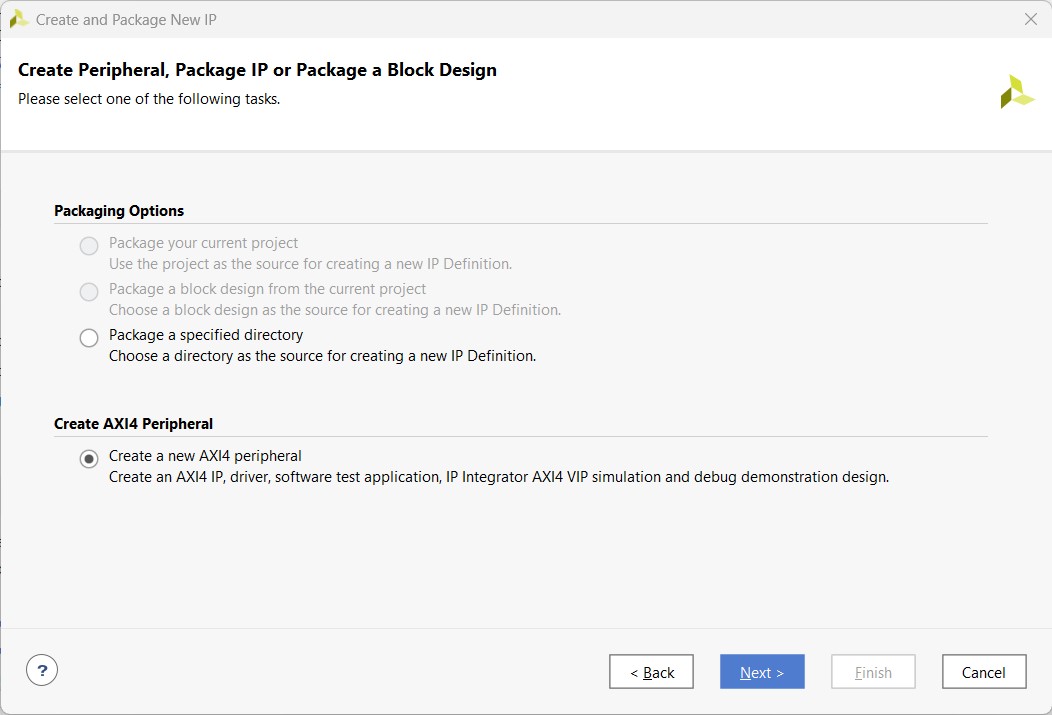Image resolution: width=1052 pixels, height=715 pixels.
Task: Cancel the IP packaging wizard
Action: (x=983, y=672)
